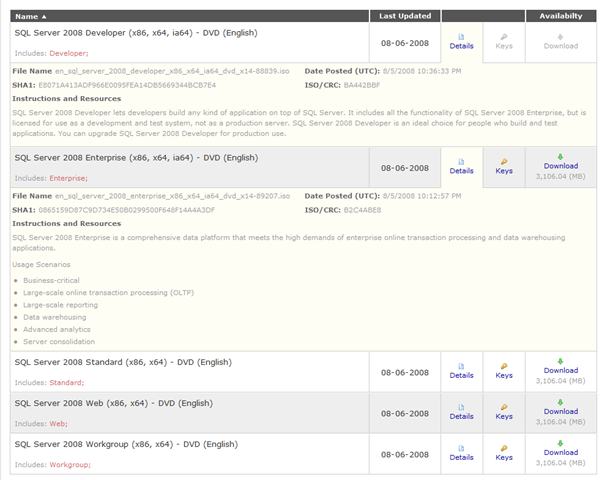Viewport: 602px width, 480px height.
Task: Click the key icon in Workgroup row
Action: 504,448
